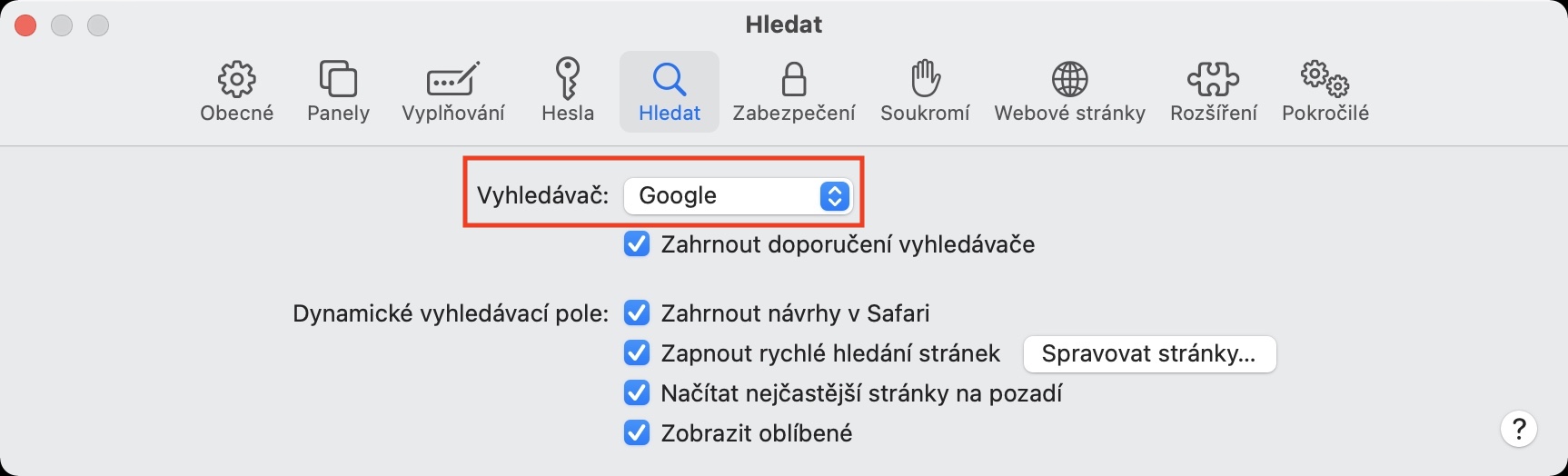
Task: Open the Webové stránky globe icon pane
Action: tap(1069, 92)
